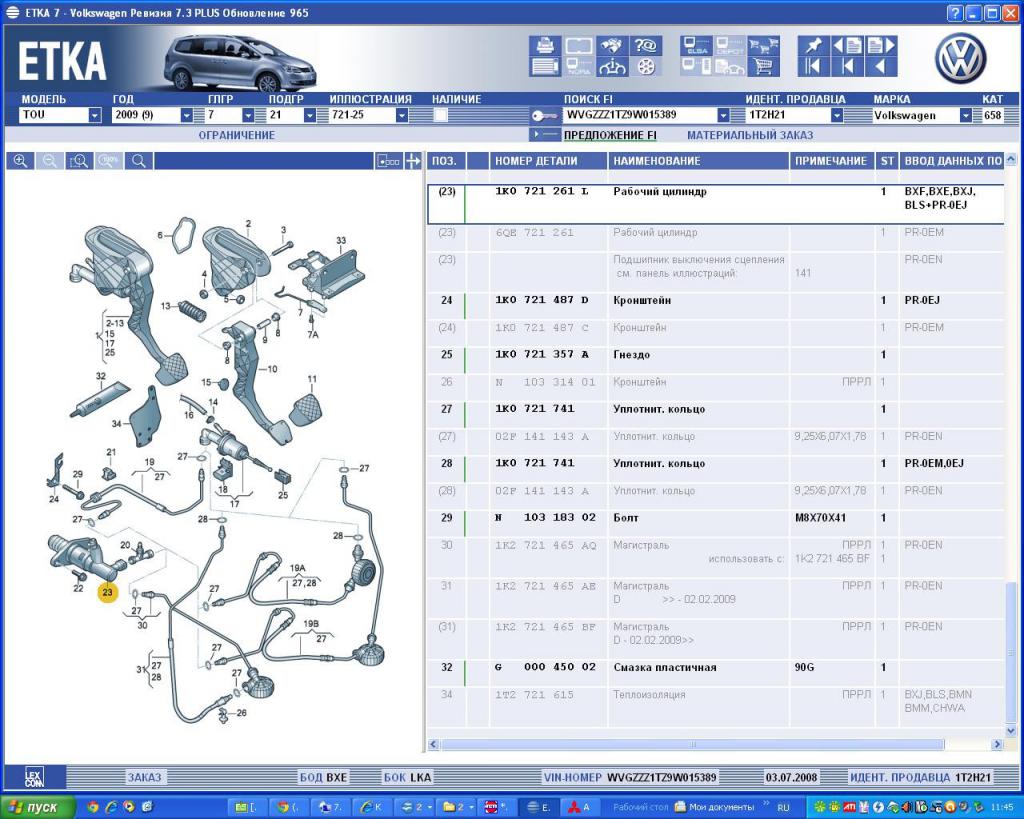The image size is (1024, 819).
Task: Open the МАРКА dropdown showing Volkswagen
Action: click(x=966, y=115)
